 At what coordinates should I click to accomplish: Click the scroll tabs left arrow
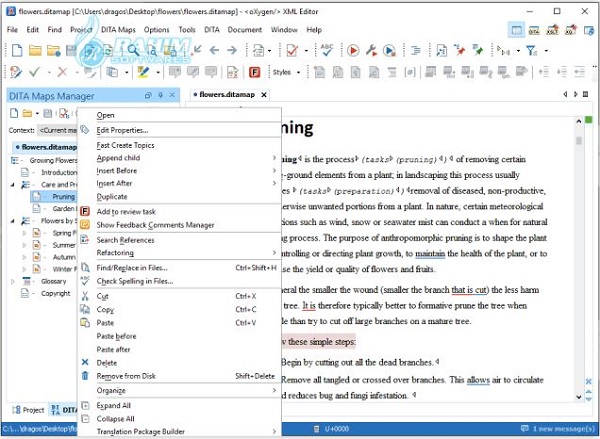565,94
